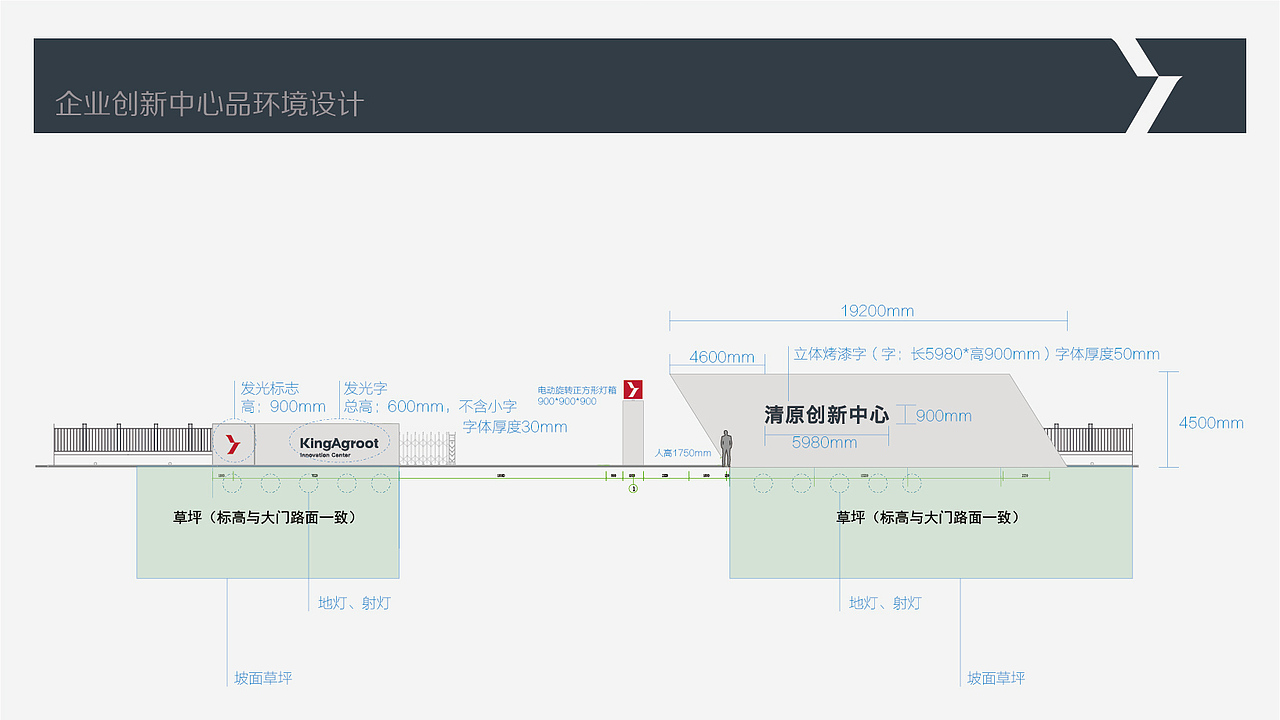The image size is (1280, 720).
Task: Click the 'KingAgroot' sign lettering
Action: click(339, 442)
